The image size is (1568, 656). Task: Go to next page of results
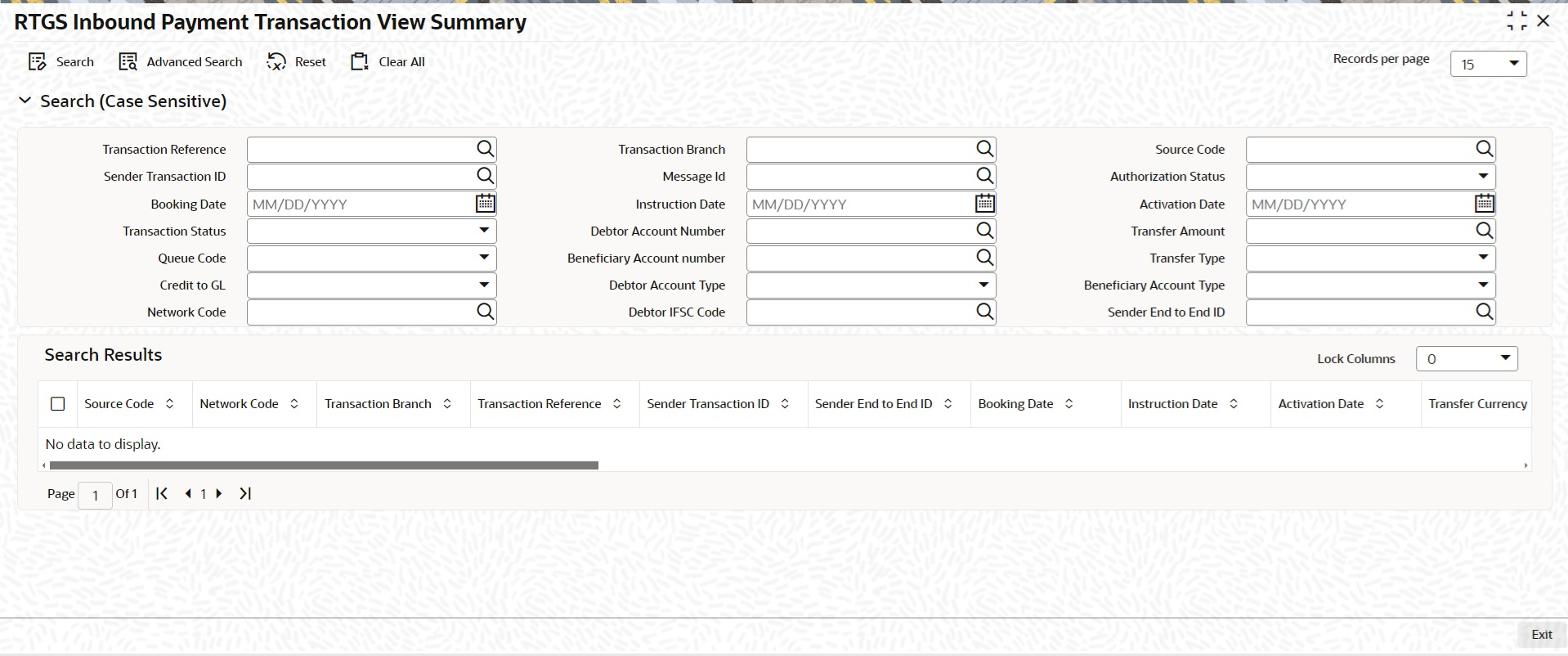(218, 493)
